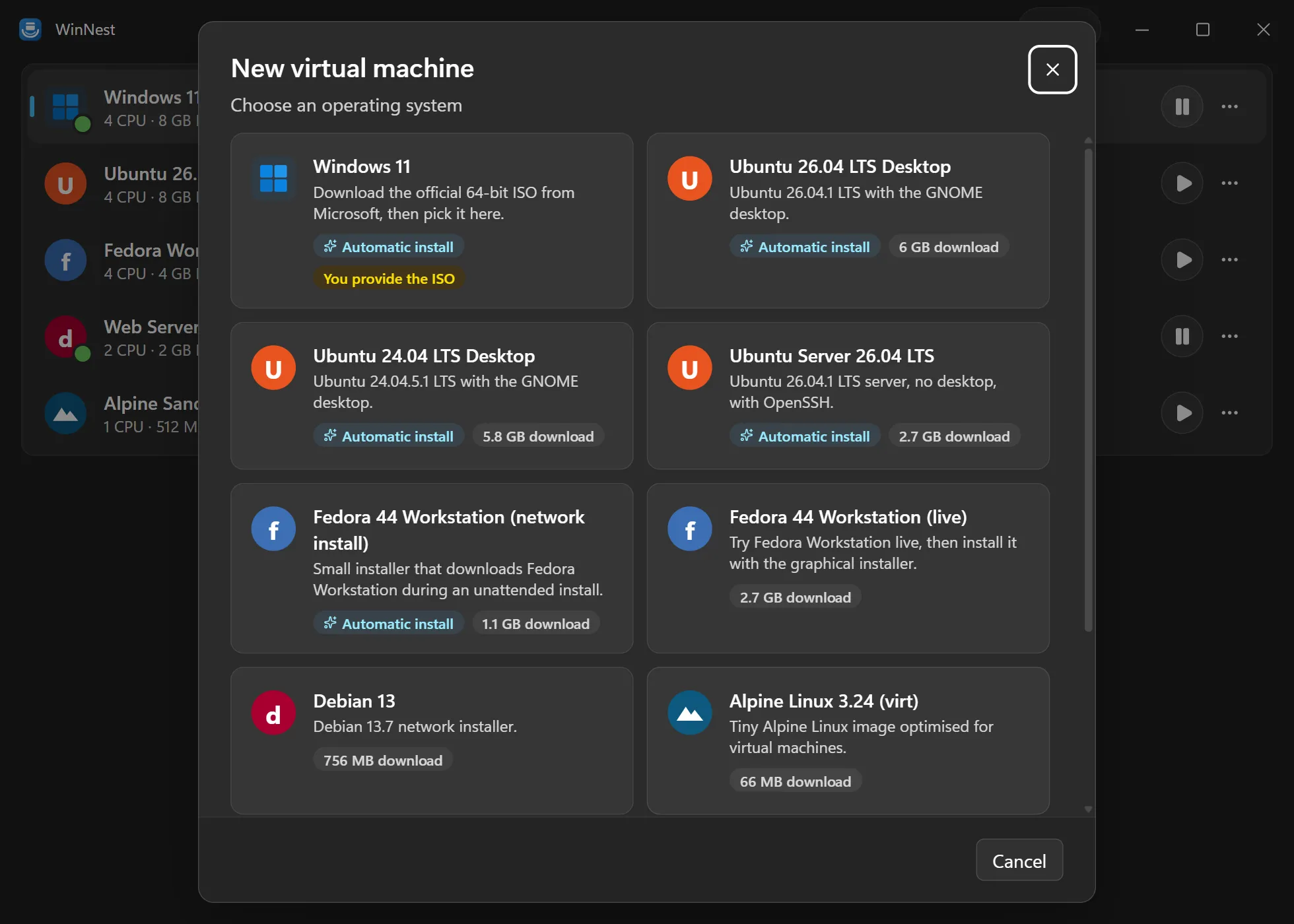The height and width of the screenshot is (924, 1294).
Task: Pause the Windows 11 VM in main window
Action: (x=1182, y=106)
